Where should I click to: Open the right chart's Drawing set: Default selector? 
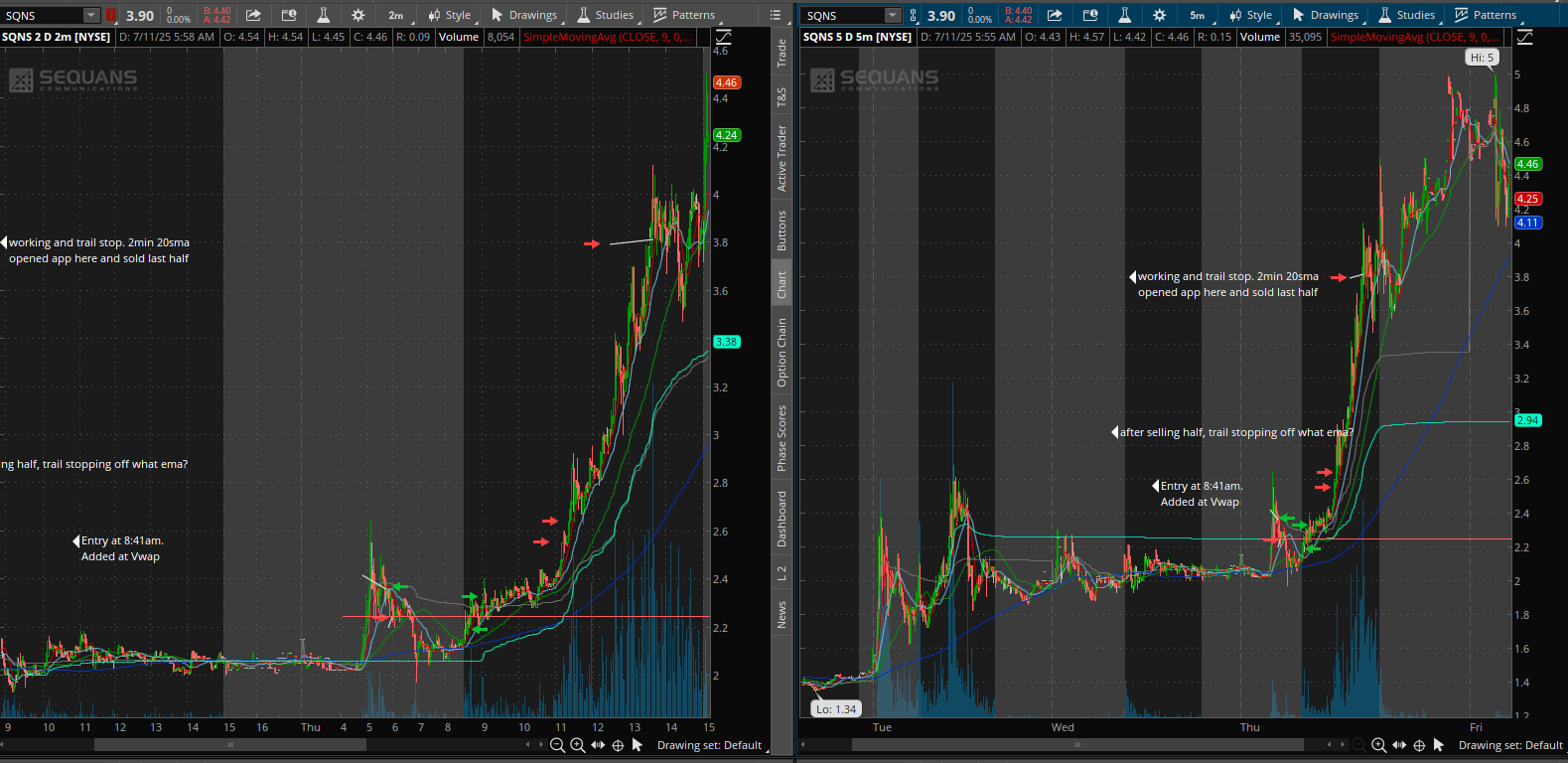tap(1510, 745)
